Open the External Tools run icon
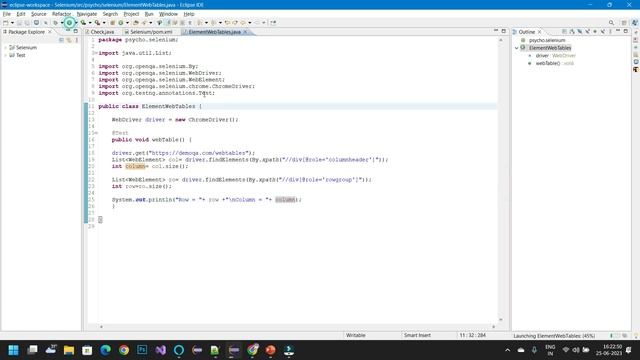The height and width of the screenshot is (360, 640). click(x=97, y=22)
